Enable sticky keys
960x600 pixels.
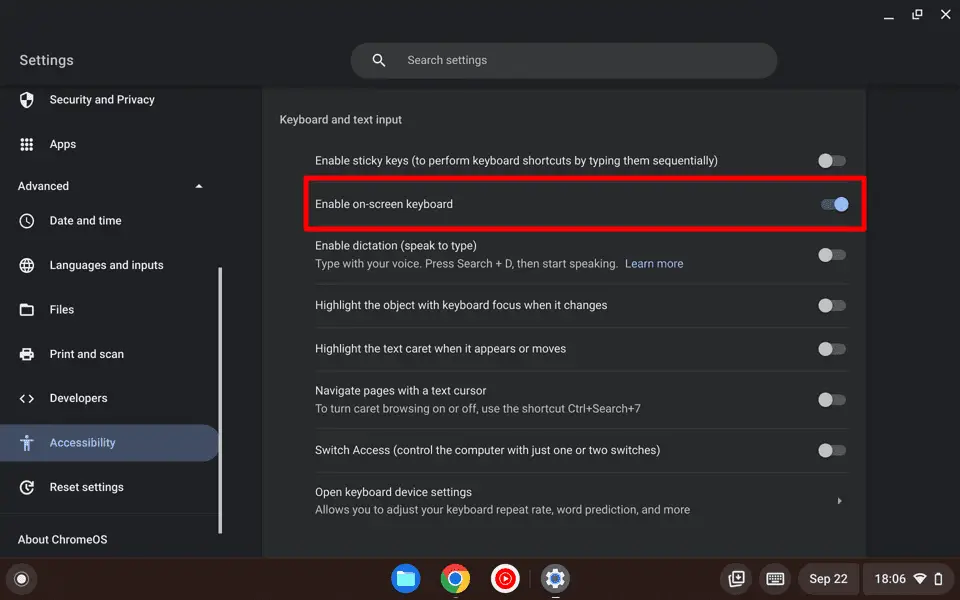pos(831,160)
